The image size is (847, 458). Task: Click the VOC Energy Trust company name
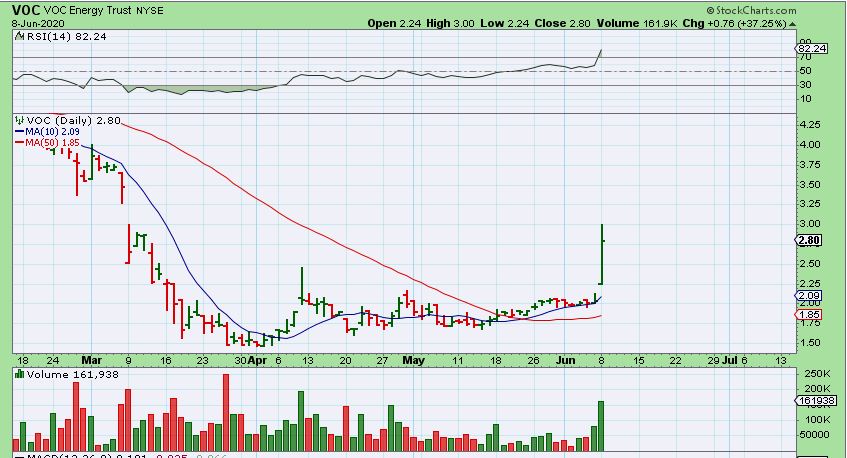click(x=88, y=10)
